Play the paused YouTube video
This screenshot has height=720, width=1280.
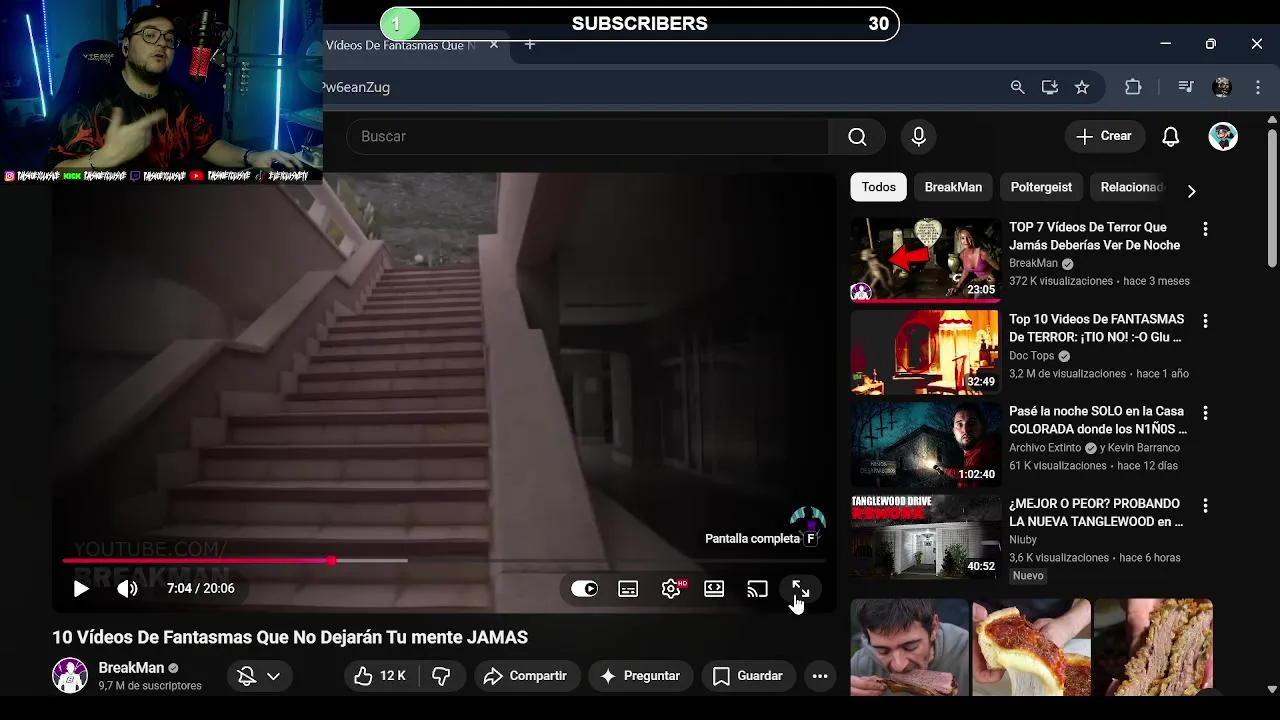(x=81, y=589)
